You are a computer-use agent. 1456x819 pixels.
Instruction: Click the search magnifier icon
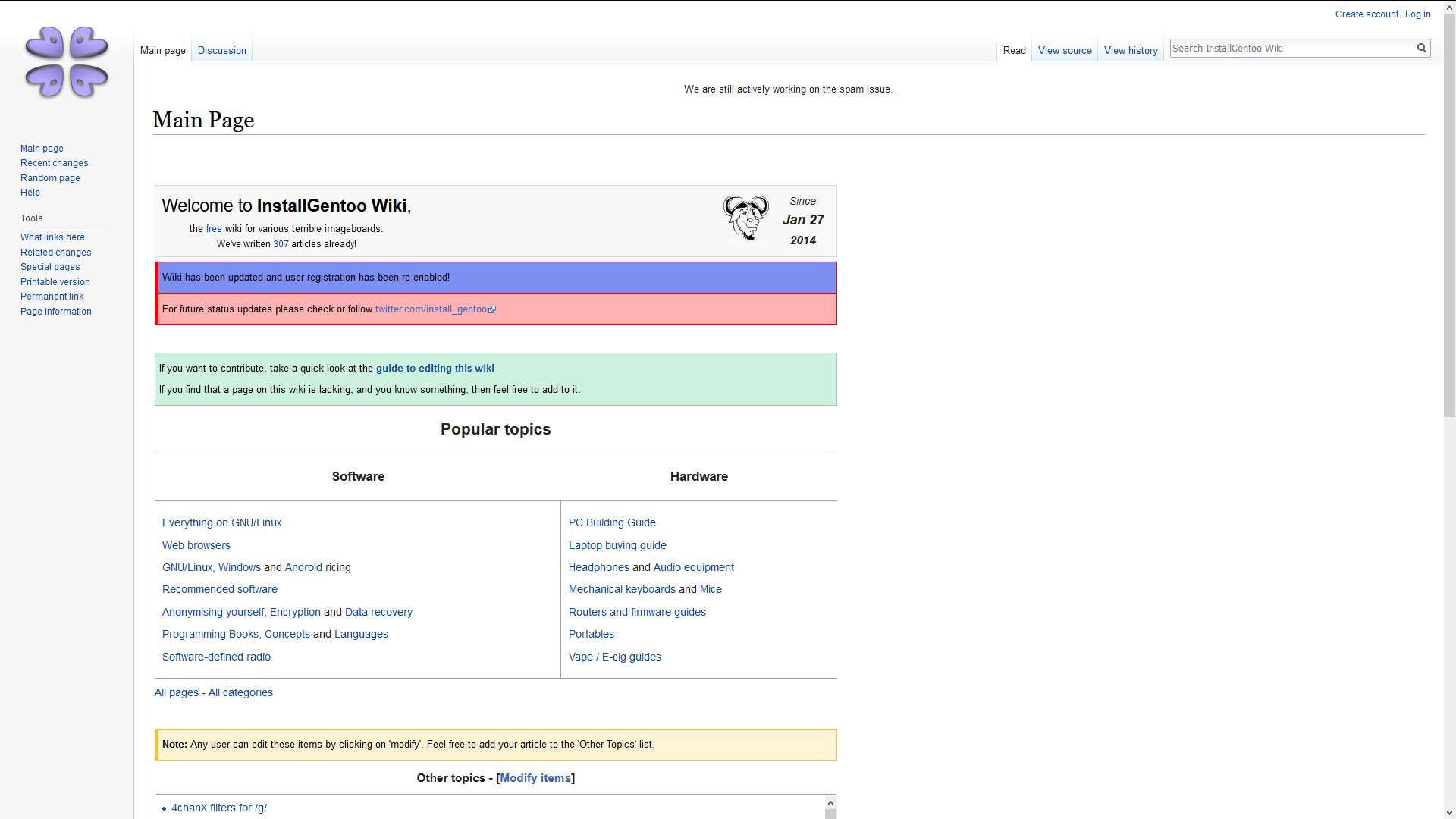pos(1422,49)
